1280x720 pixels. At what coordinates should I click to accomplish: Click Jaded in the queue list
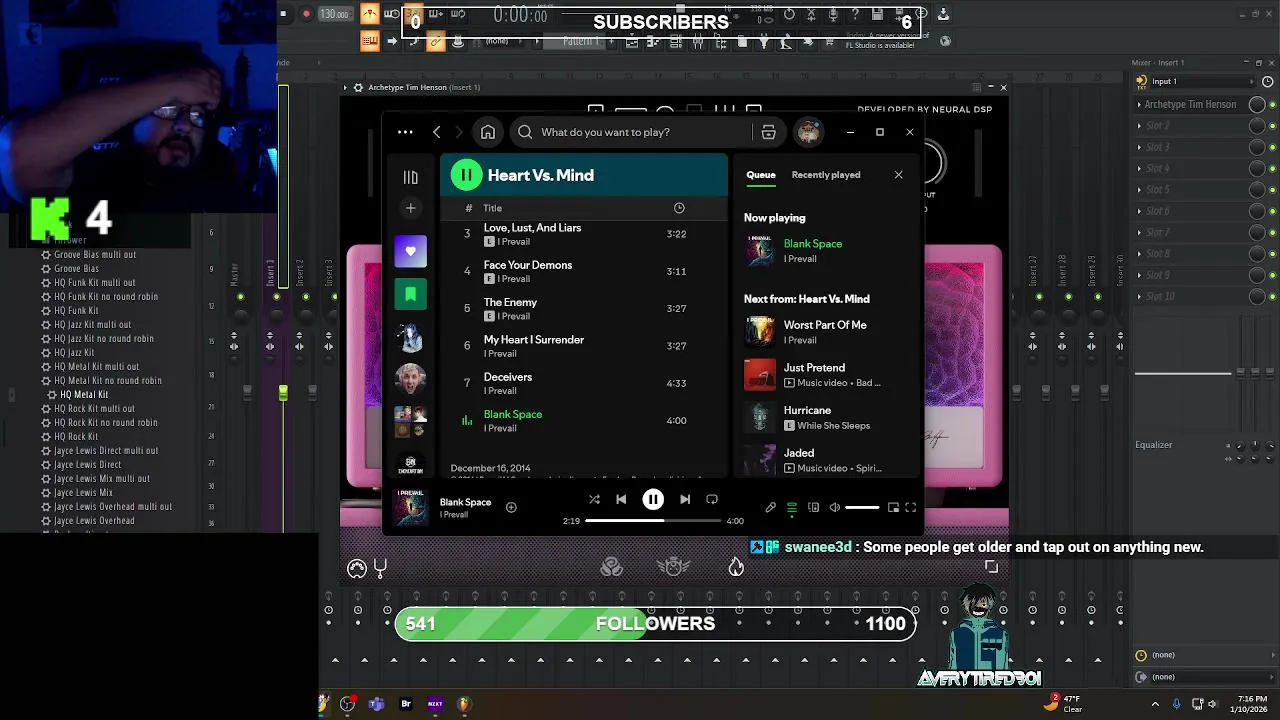(x=825, y=460)
